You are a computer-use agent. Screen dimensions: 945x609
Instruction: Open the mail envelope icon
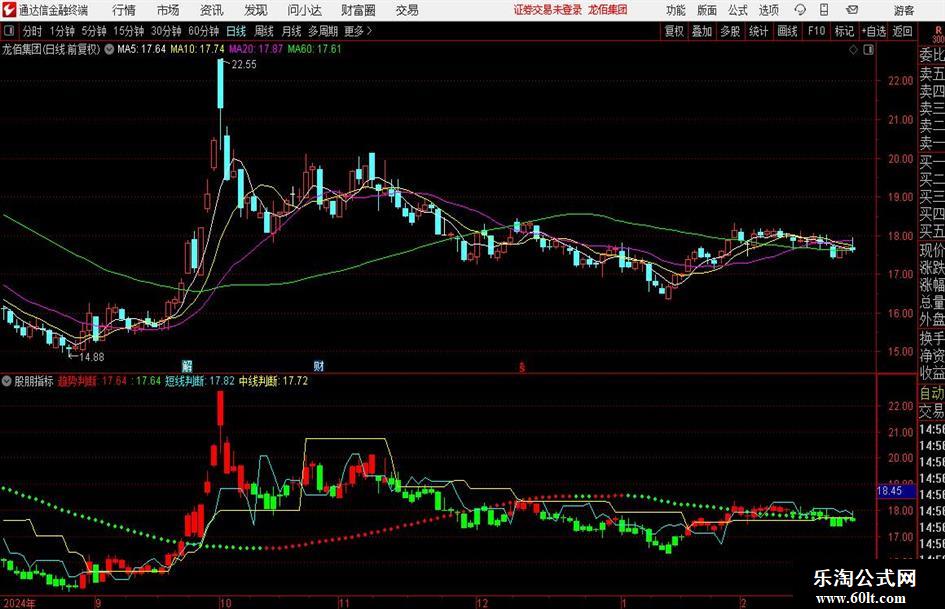coord(852,10)
